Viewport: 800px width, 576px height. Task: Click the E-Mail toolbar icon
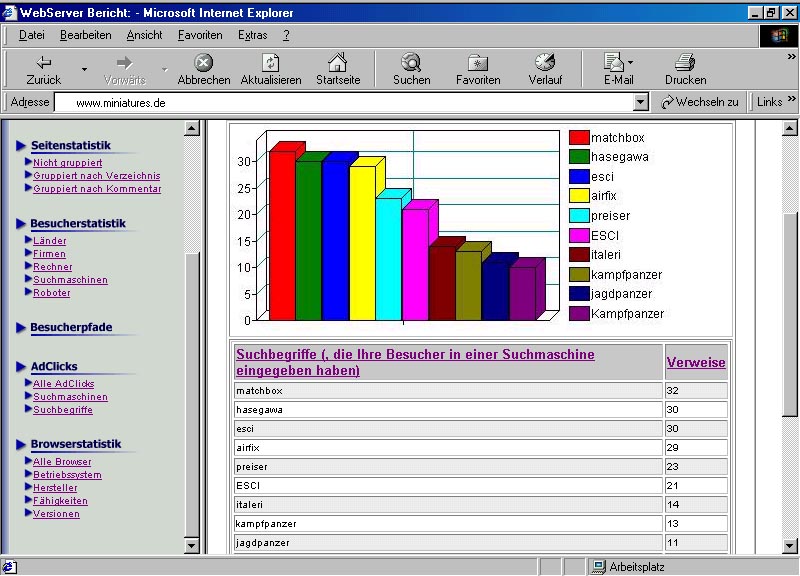point(614,63)
